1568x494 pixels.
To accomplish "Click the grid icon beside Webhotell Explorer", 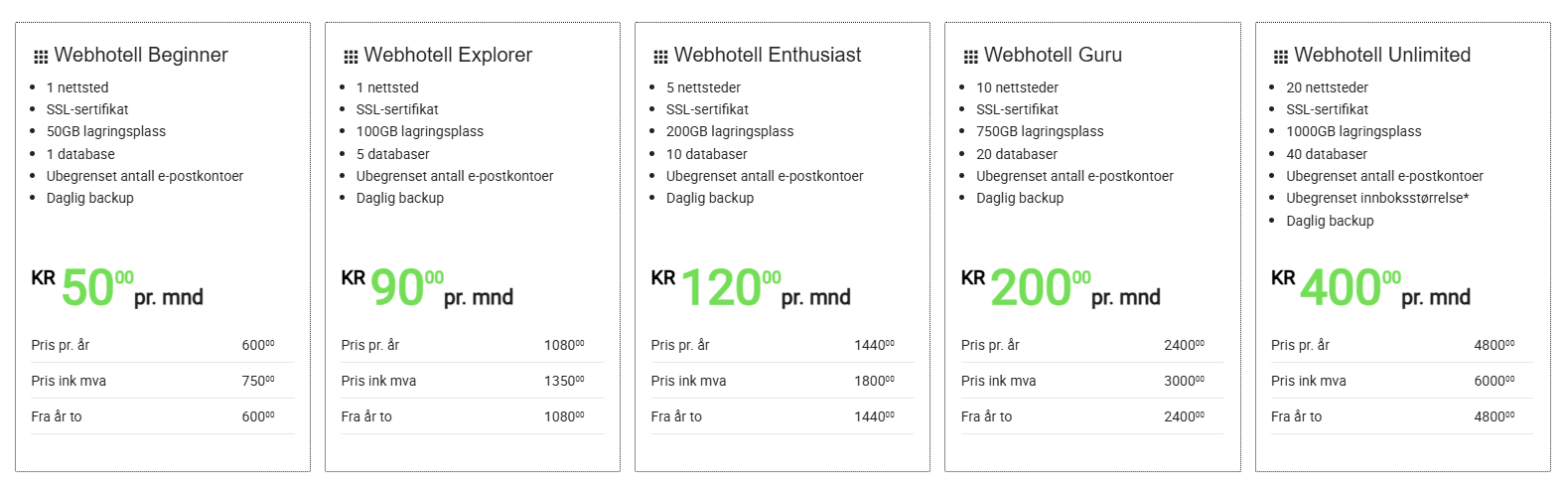I will pos(351,57).
